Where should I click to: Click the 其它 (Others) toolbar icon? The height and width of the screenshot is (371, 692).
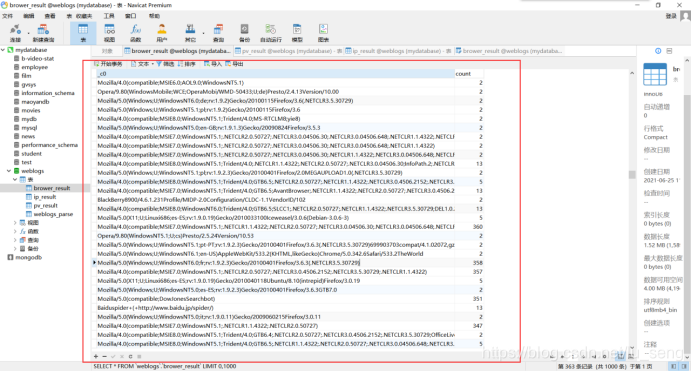tap(190, 33)
